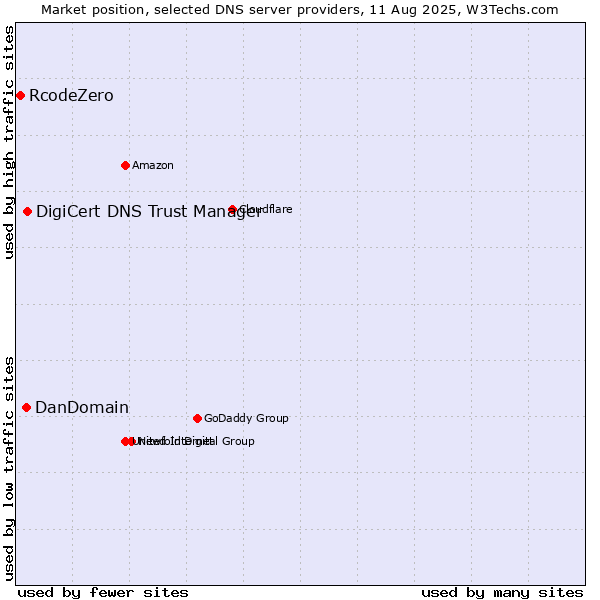Click the red RcodeZero data point
This screenshot has width=600, height=600.
[x=21, y=96]
